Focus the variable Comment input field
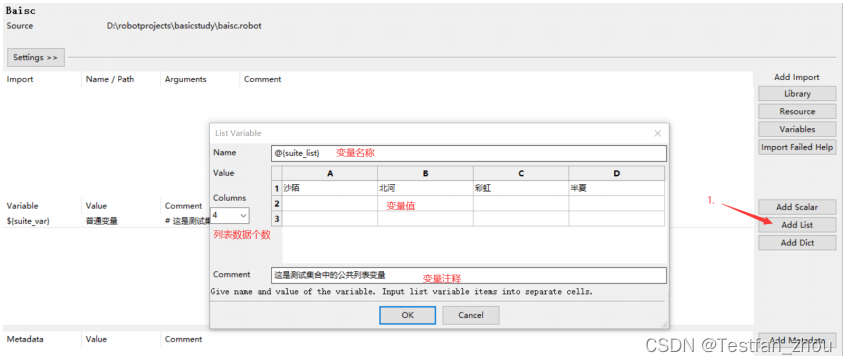The height and width of the screenshot is (364, 847). tap(469, 275)
